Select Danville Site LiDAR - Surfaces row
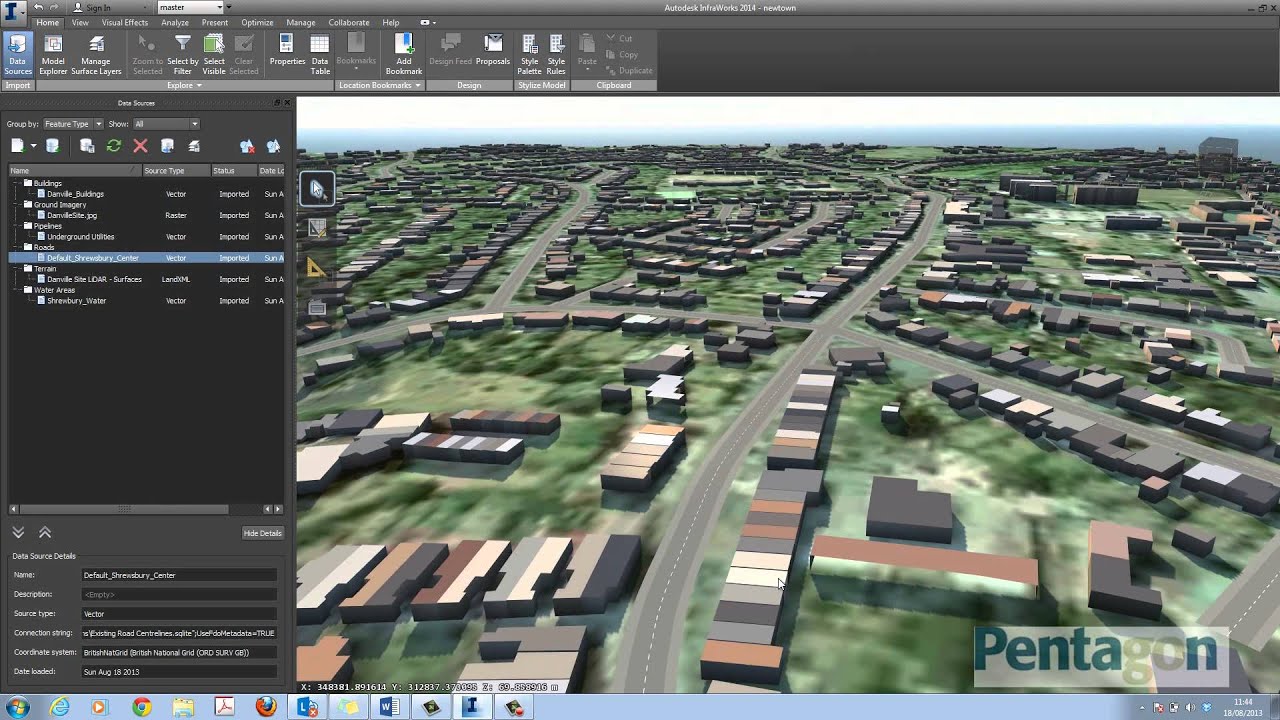 [x=147, y=279]
